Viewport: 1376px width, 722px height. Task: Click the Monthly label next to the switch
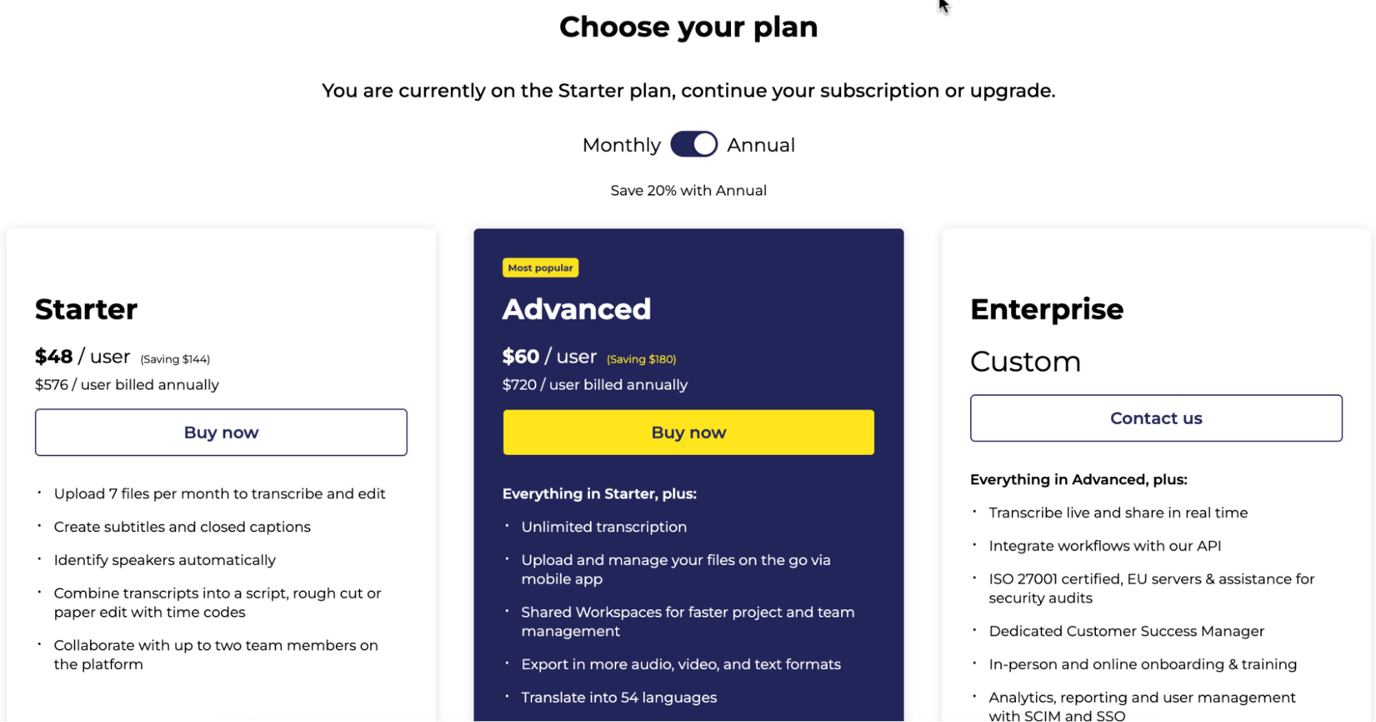pos(620,144)
